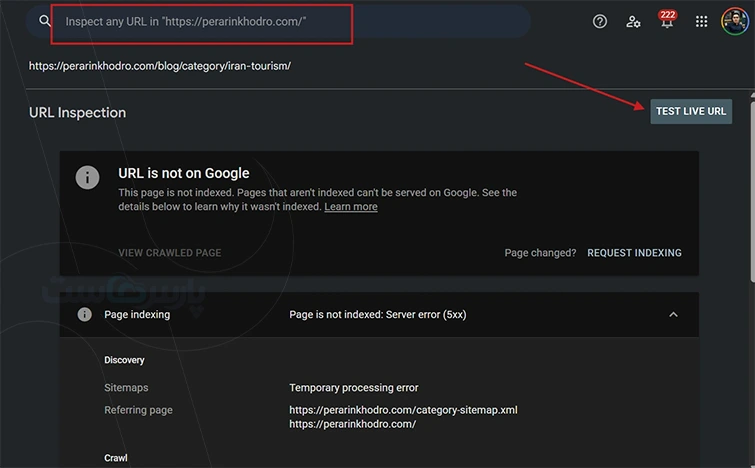Open the account profile avatar
Screen dimensions: 755x468
coord(735,21)
